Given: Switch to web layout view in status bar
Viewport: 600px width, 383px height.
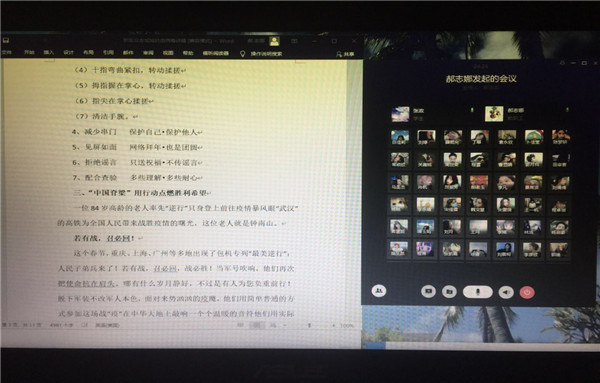Looking at the screenshot, I should pyautogui.click(x=273, y=325).
